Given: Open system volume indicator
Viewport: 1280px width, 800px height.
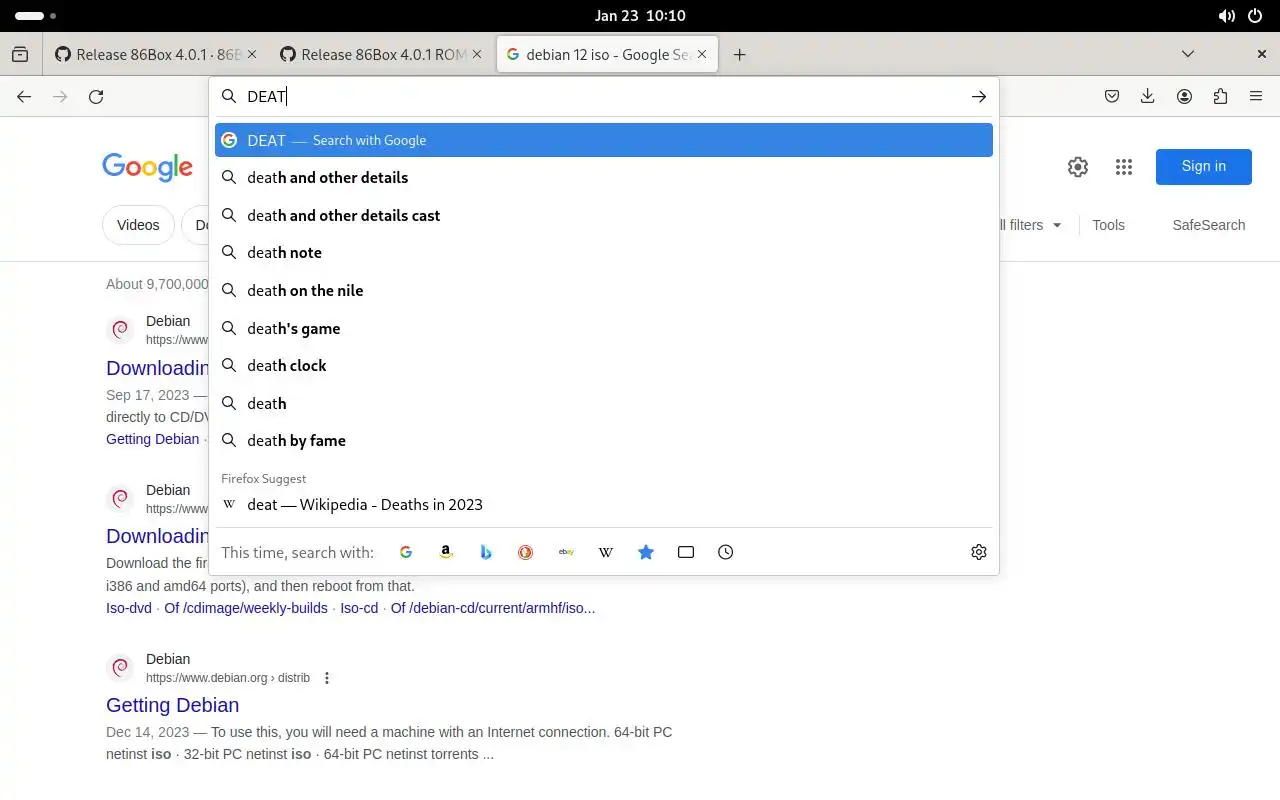Looking at the screenshot, I should click(1226, 16).
